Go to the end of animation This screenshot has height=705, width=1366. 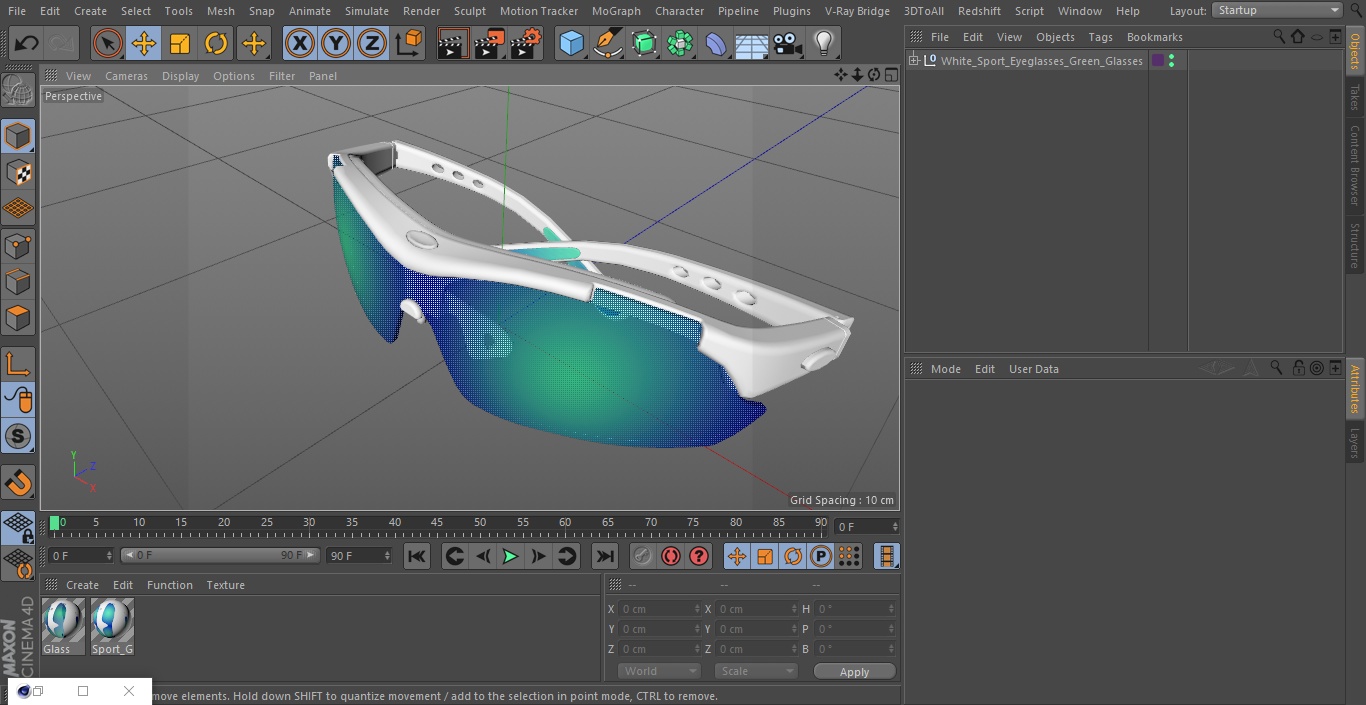605,556
